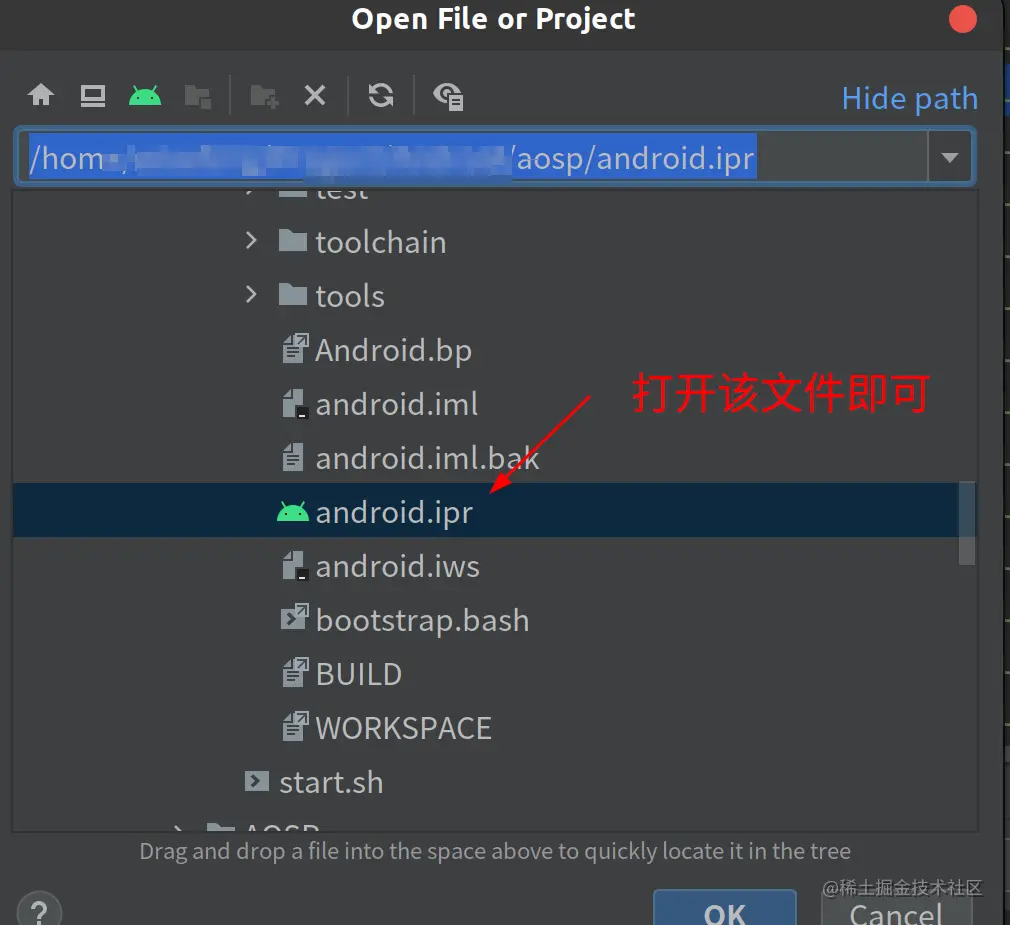Open help with the question mark button
Image resolution: width=1010 pixels, height=925 pixels.
click(39, 910)
